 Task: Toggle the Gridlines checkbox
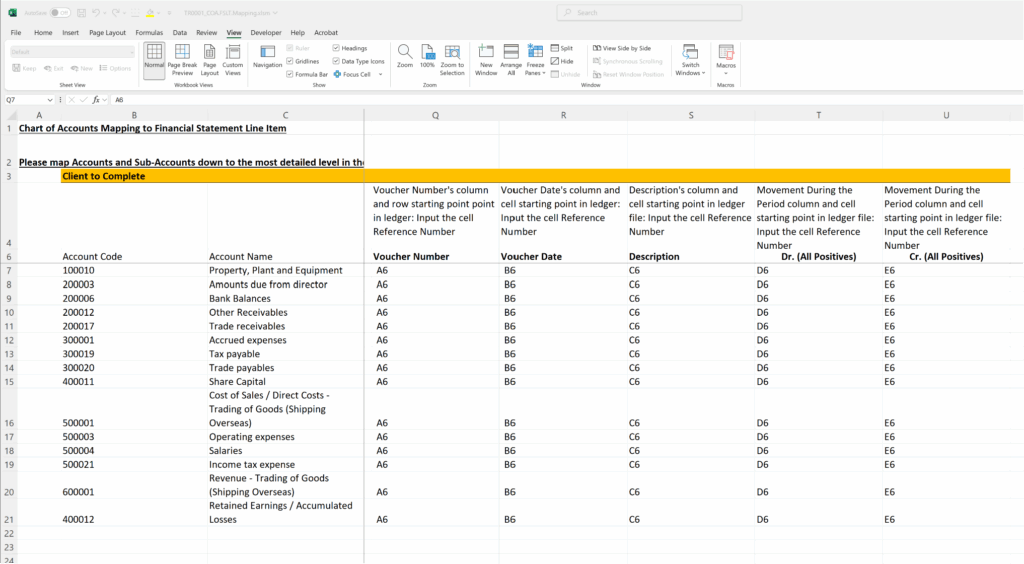(291, 61)
